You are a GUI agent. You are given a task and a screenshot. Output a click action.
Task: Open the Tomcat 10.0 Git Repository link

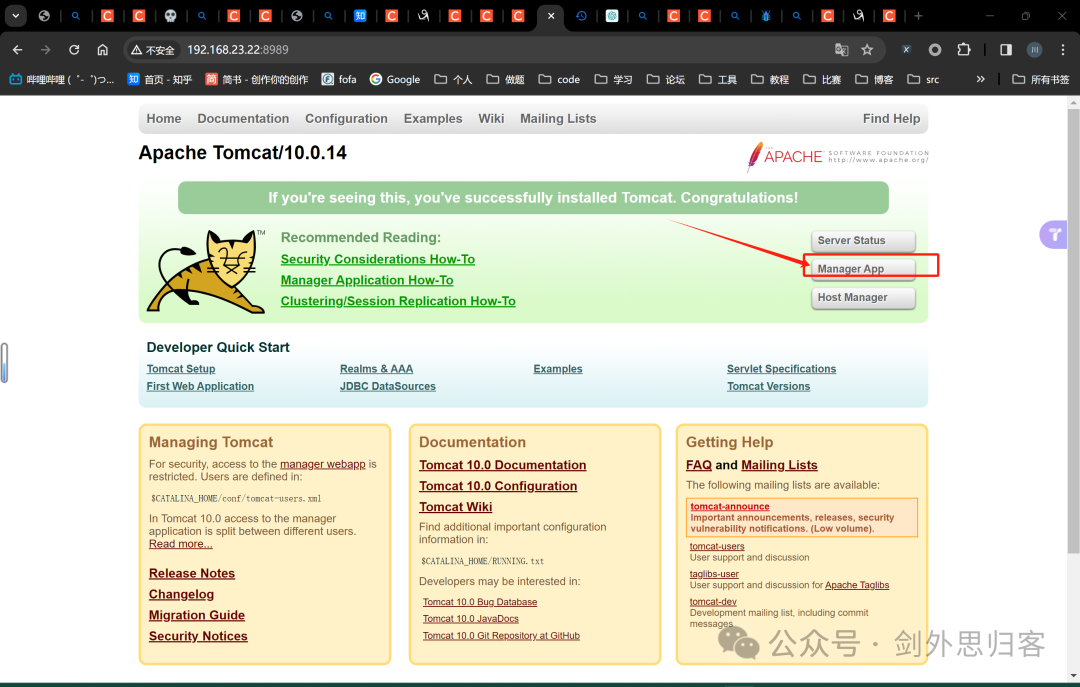point(501,635)
